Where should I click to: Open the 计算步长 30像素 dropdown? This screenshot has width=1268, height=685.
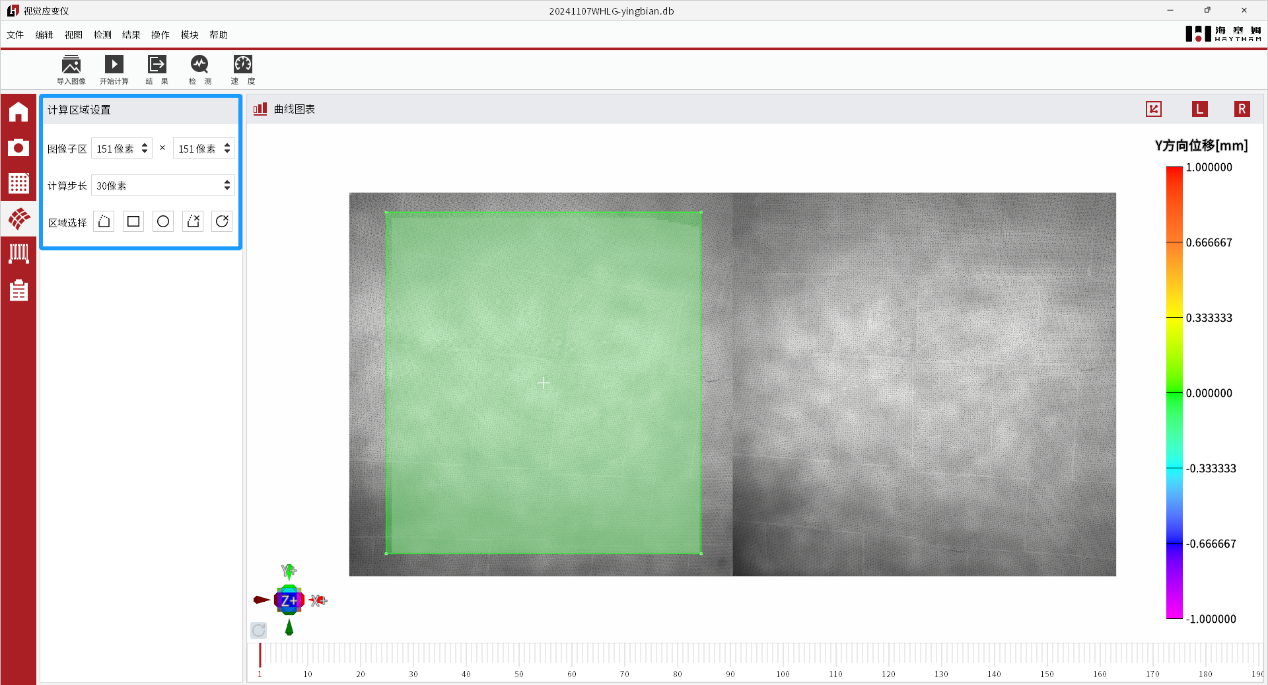pyautogui.click(x=162, y=185)
